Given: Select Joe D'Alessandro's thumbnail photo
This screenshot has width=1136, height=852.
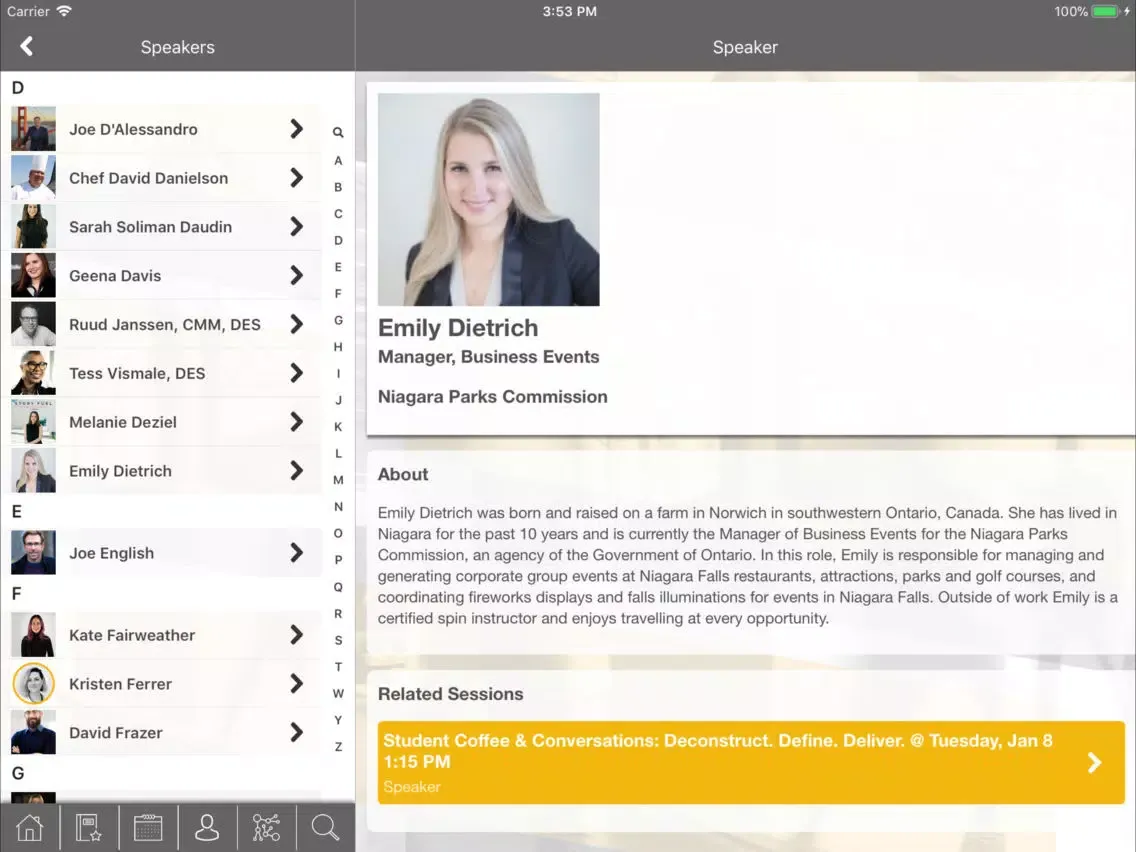Looking at the screenshot, I should (x=33, y=129).
